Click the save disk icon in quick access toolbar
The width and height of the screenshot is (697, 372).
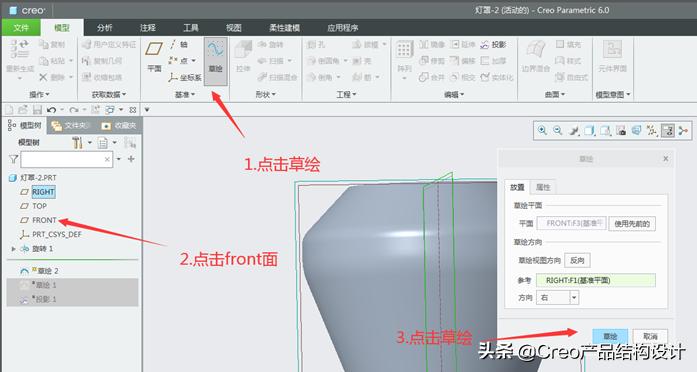[37, 109]
